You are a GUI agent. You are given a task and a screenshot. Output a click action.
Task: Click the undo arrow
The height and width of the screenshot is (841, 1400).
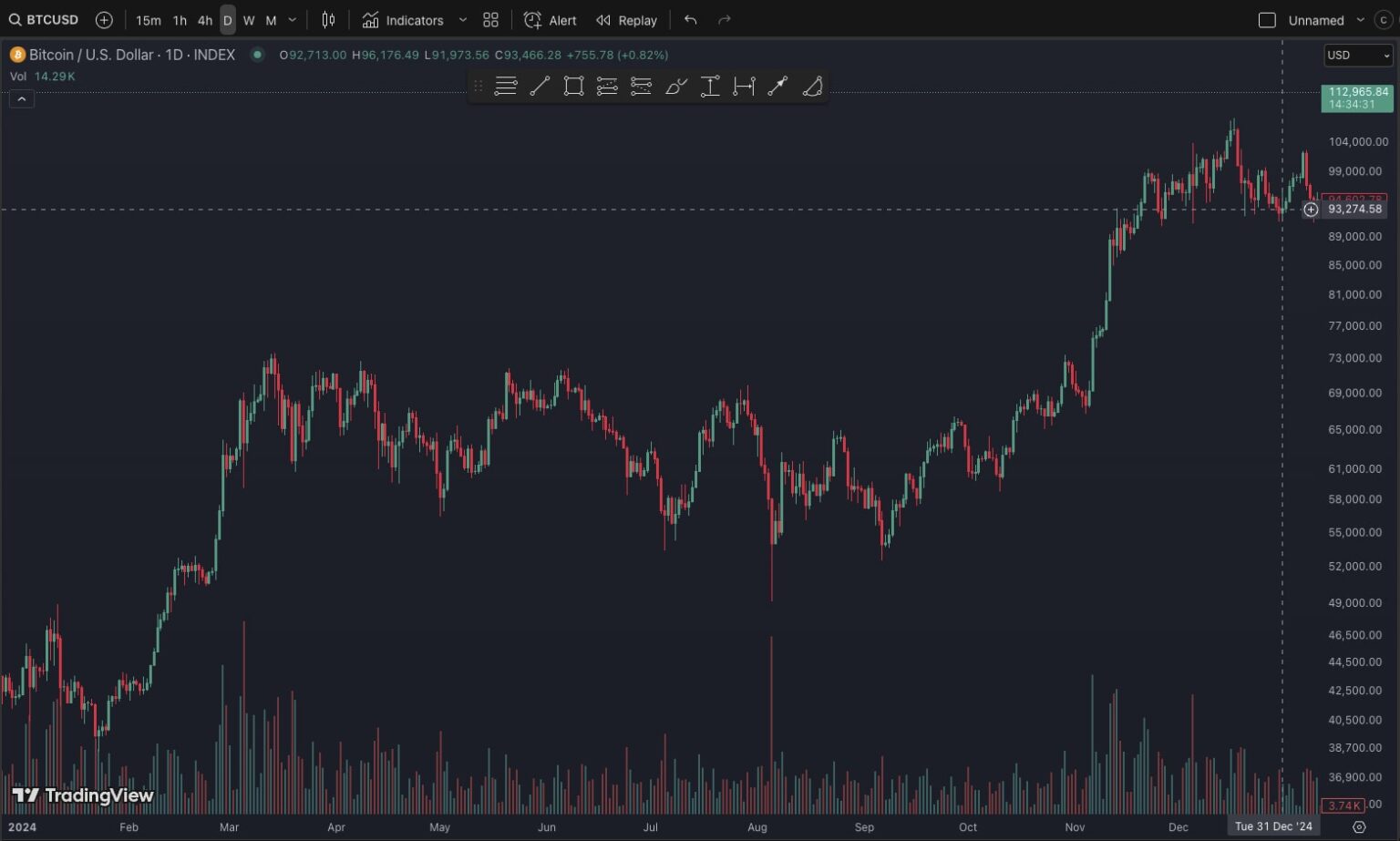coord(691,20)
